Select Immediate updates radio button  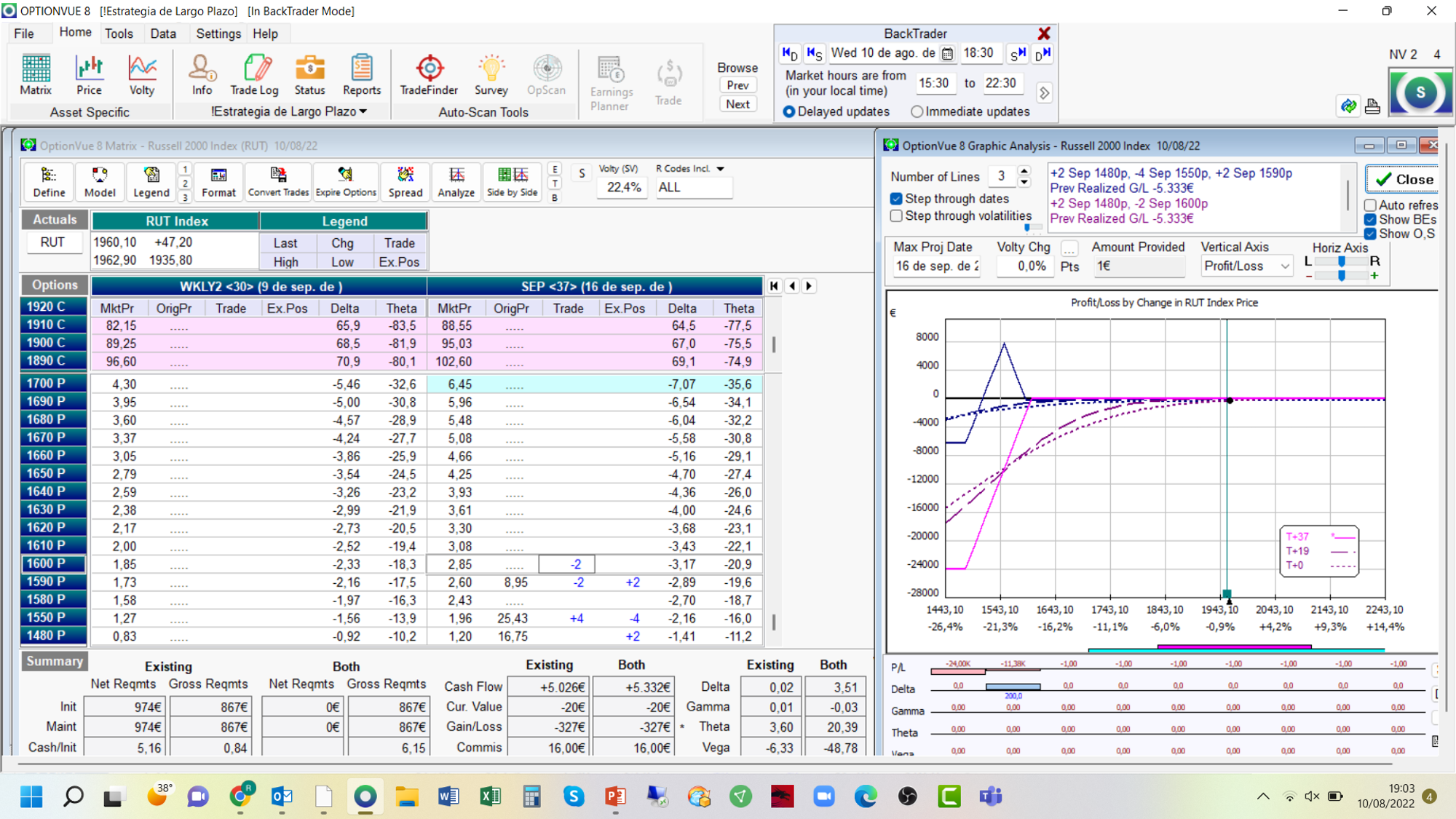[917, 111]
